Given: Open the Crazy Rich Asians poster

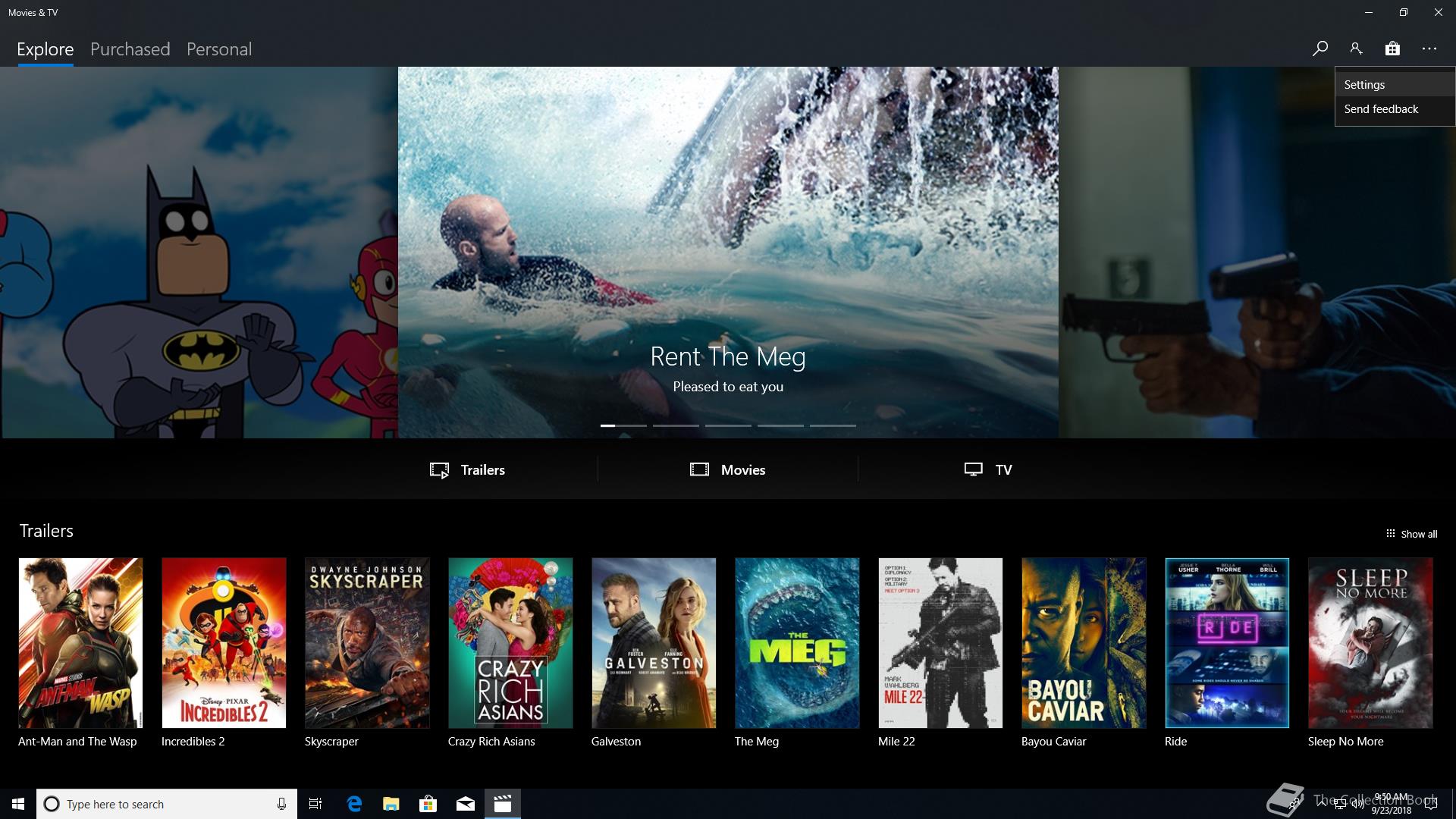Looking at the screenshot, I should coord(510,643).
